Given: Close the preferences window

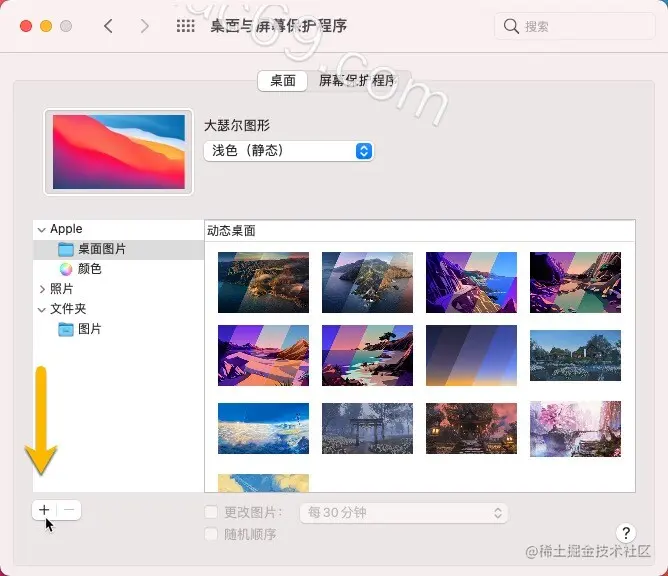Looking at the screenshot, I should (26, 26).
